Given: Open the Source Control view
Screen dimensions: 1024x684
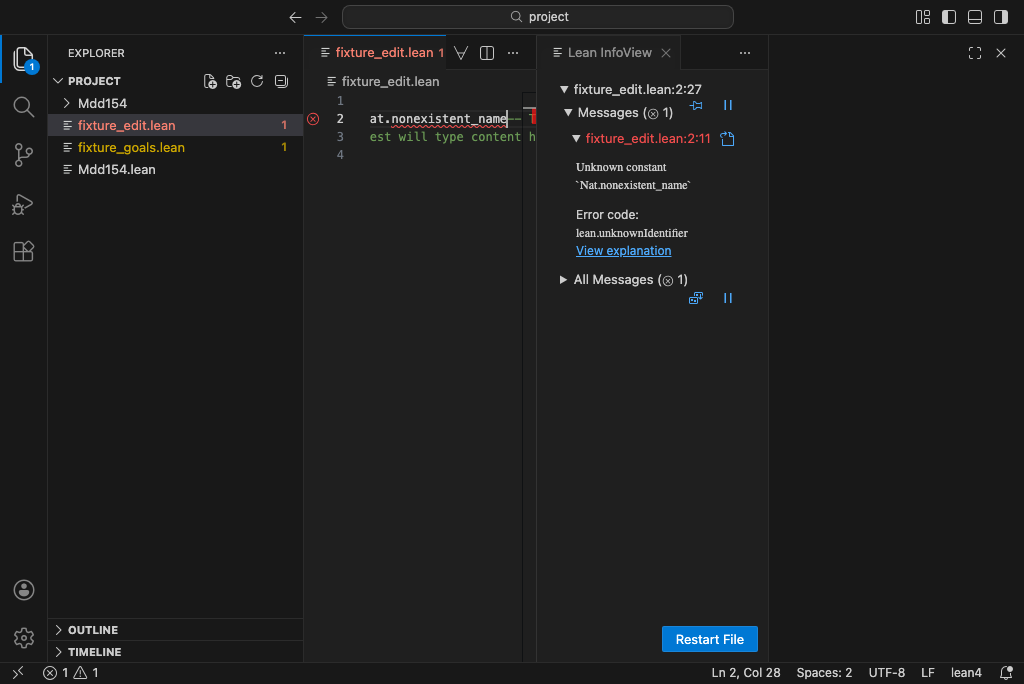Looking at the screenshot, I should (23, 155).
